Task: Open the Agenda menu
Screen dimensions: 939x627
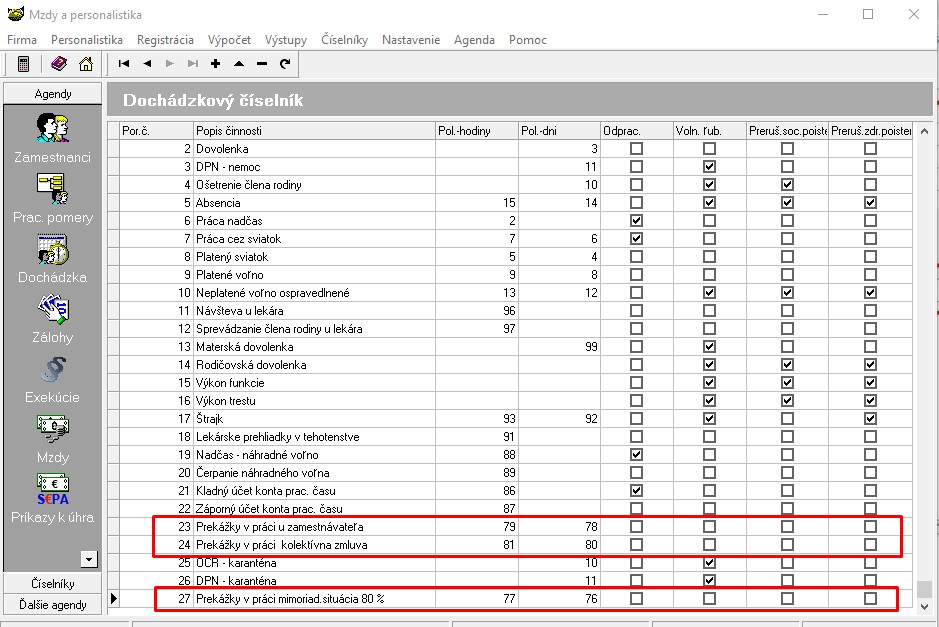Action: pyautogui.click(x=474, y=40)
